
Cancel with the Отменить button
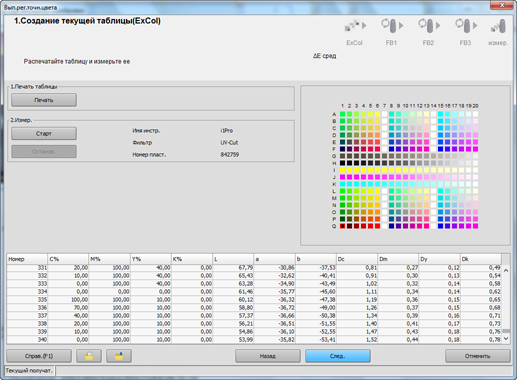[x=478, y=356]
